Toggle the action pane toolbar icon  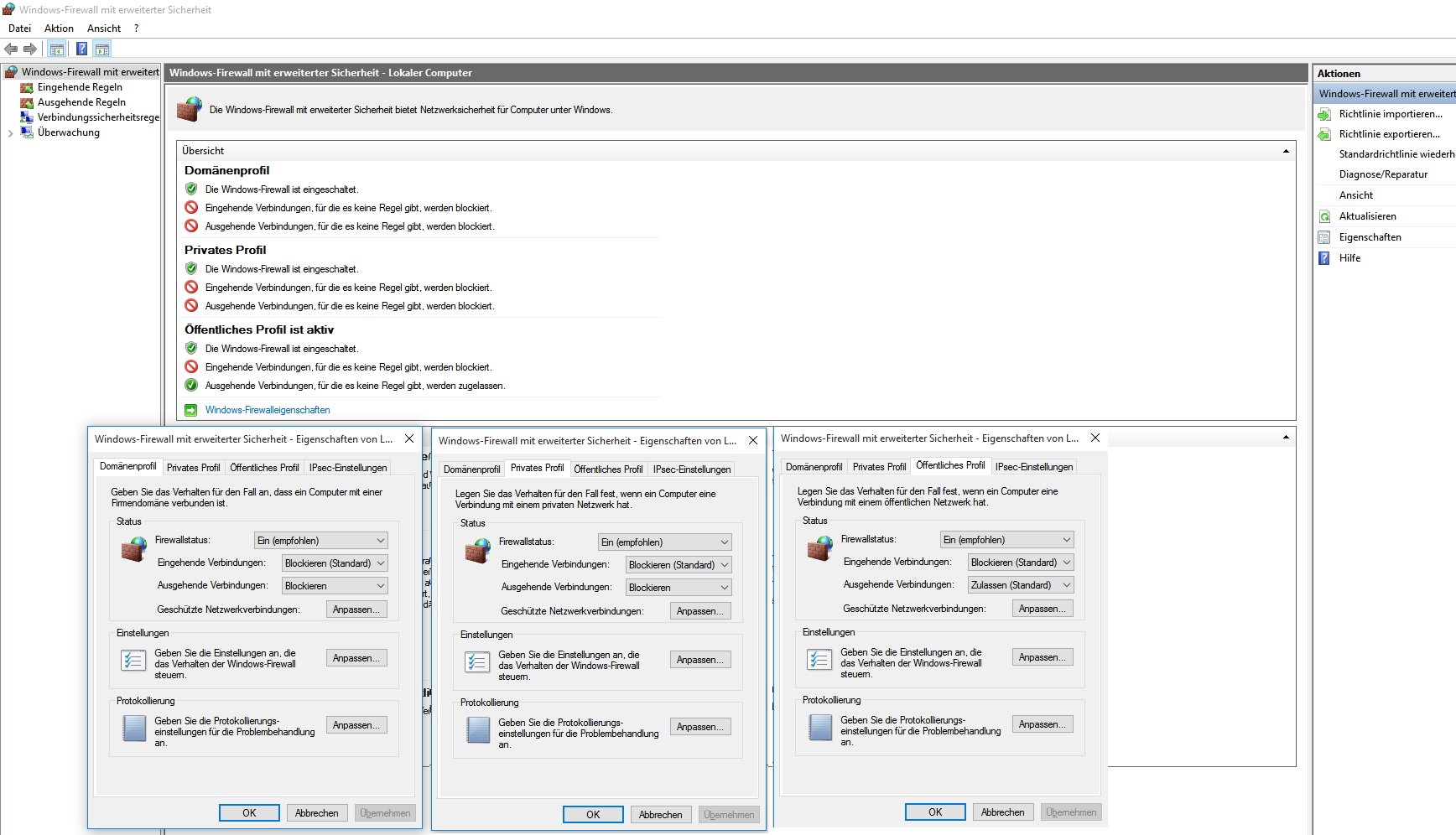[x=102, y=49]
